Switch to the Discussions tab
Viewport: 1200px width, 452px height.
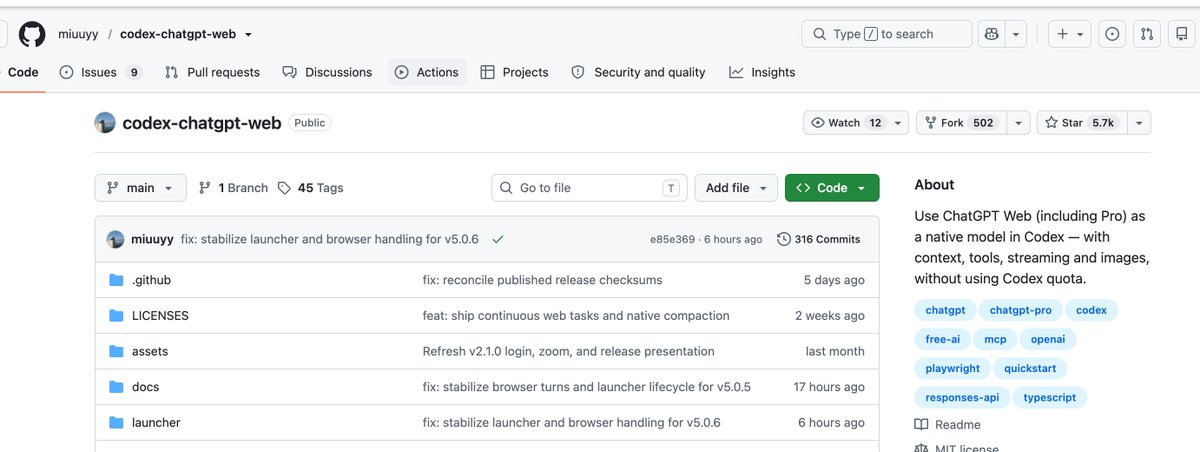pyautogui.click(x=327, y=72)
